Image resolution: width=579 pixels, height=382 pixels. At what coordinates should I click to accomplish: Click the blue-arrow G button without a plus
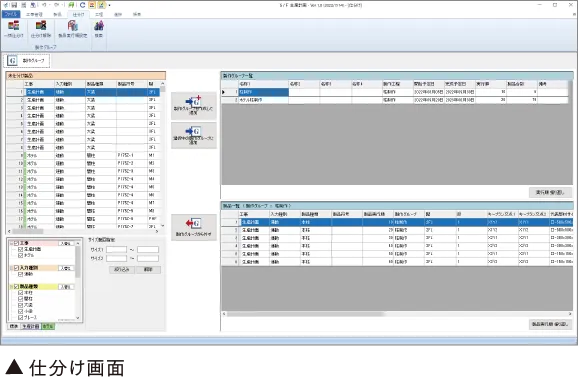[x=193, y=135]
